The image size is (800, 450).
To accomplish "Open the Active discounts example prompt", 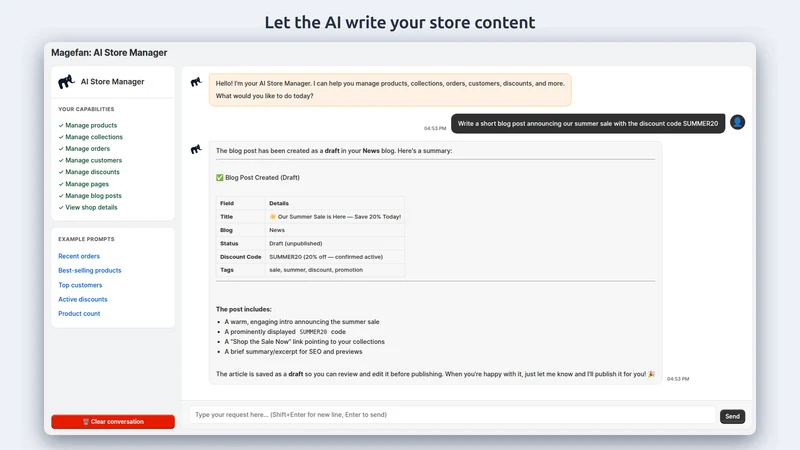I will click(x=83, y=299).
